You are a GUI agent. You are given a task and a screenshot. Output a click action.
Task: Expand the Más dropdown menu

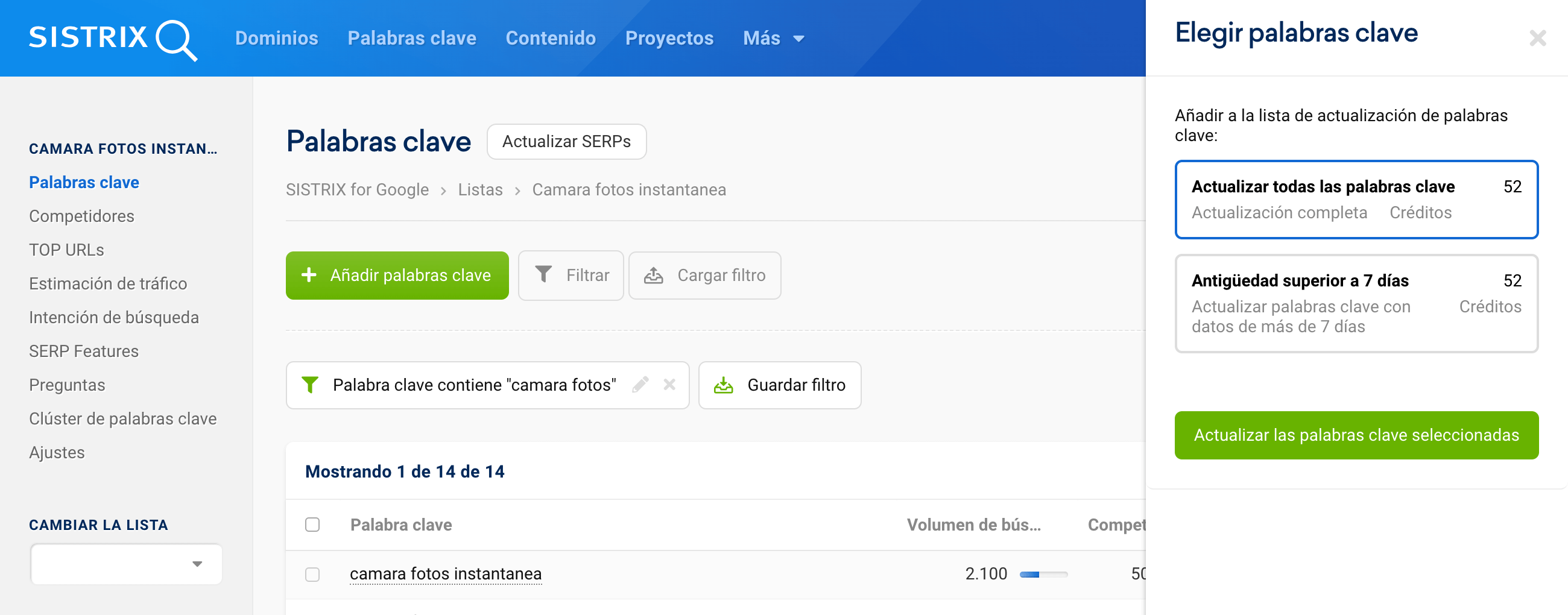coord(773,39)
